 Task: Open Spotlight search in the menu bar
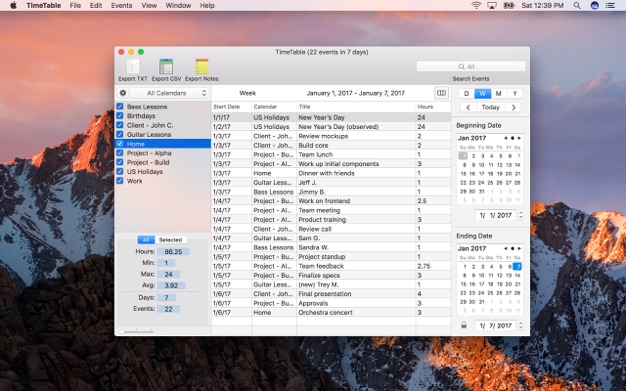577,6
